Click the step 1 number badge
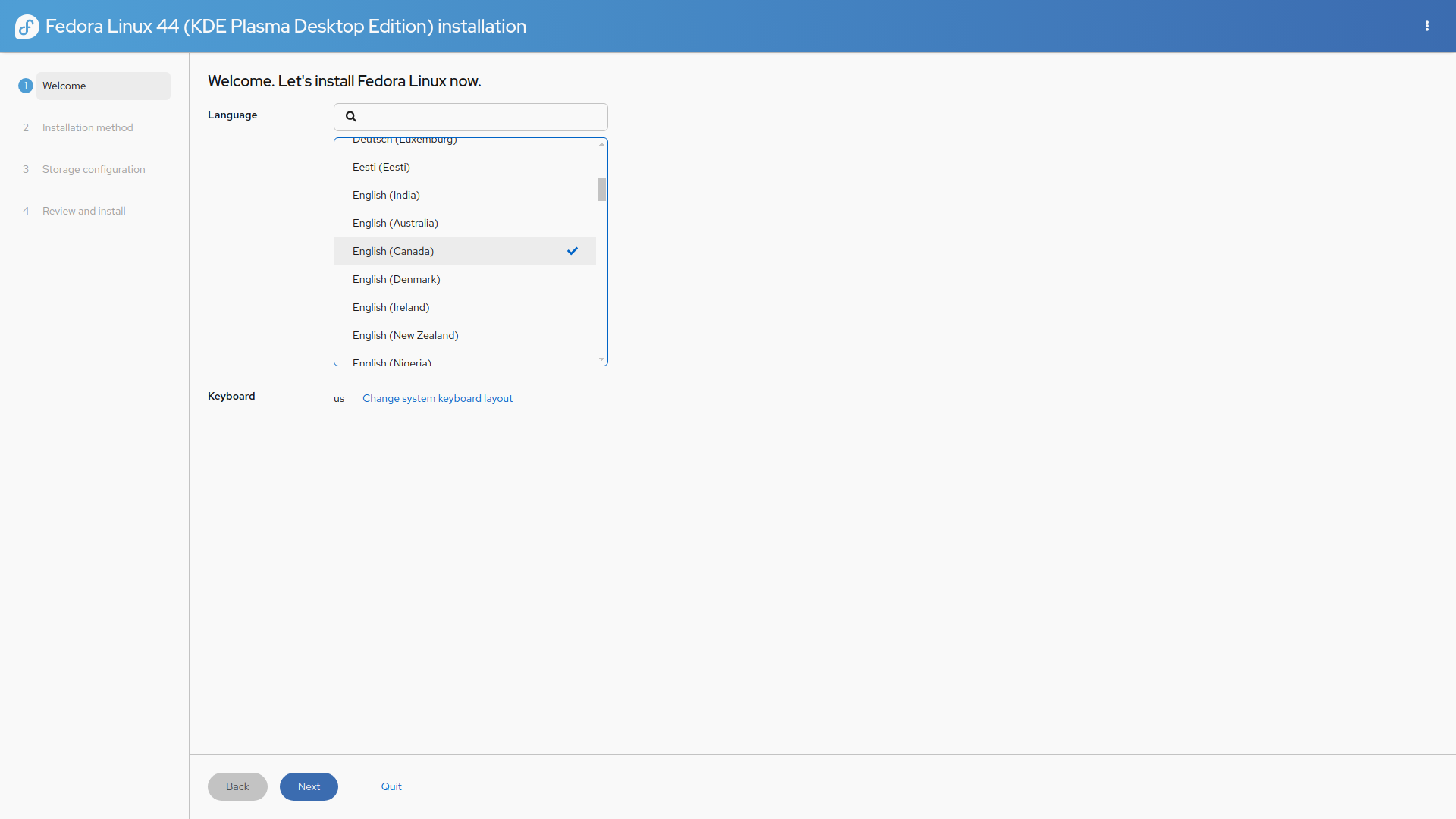Image resolution: width=1456 pixels, height=819 pixels. pyautogui.click(x=26, y=86)
